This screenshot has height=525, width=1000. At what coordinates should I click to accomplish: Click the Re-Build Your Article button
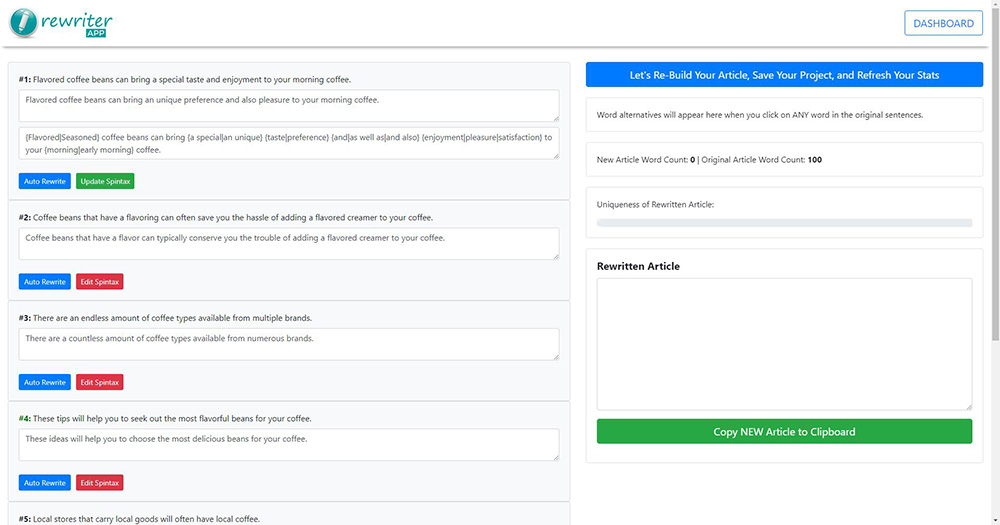click(784, 75)
